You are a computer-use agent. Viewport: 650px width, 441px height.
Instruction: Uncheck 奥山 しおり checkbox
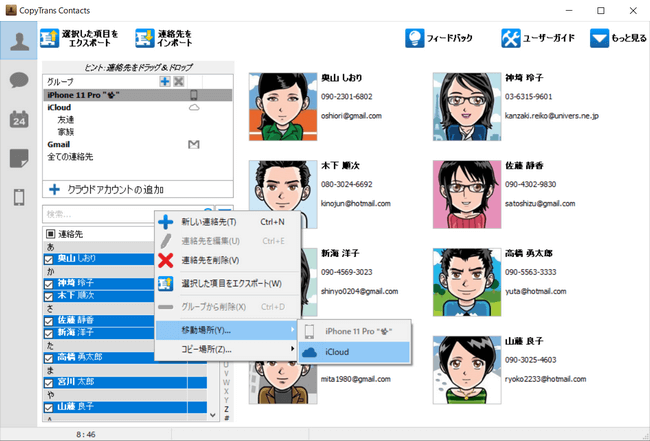click(49, 260)
